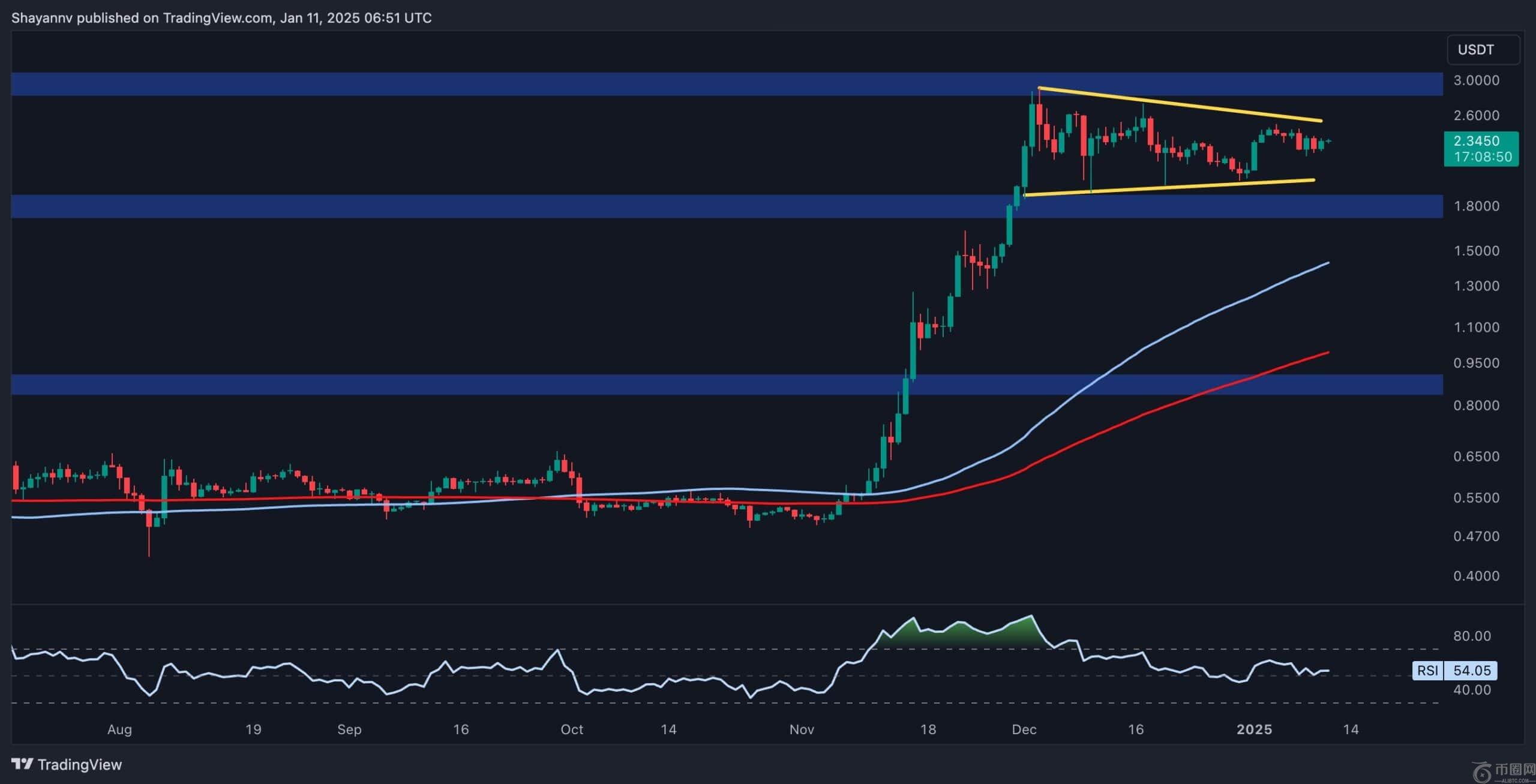Click the 0.9500 price axis label

pos(1476,363)
